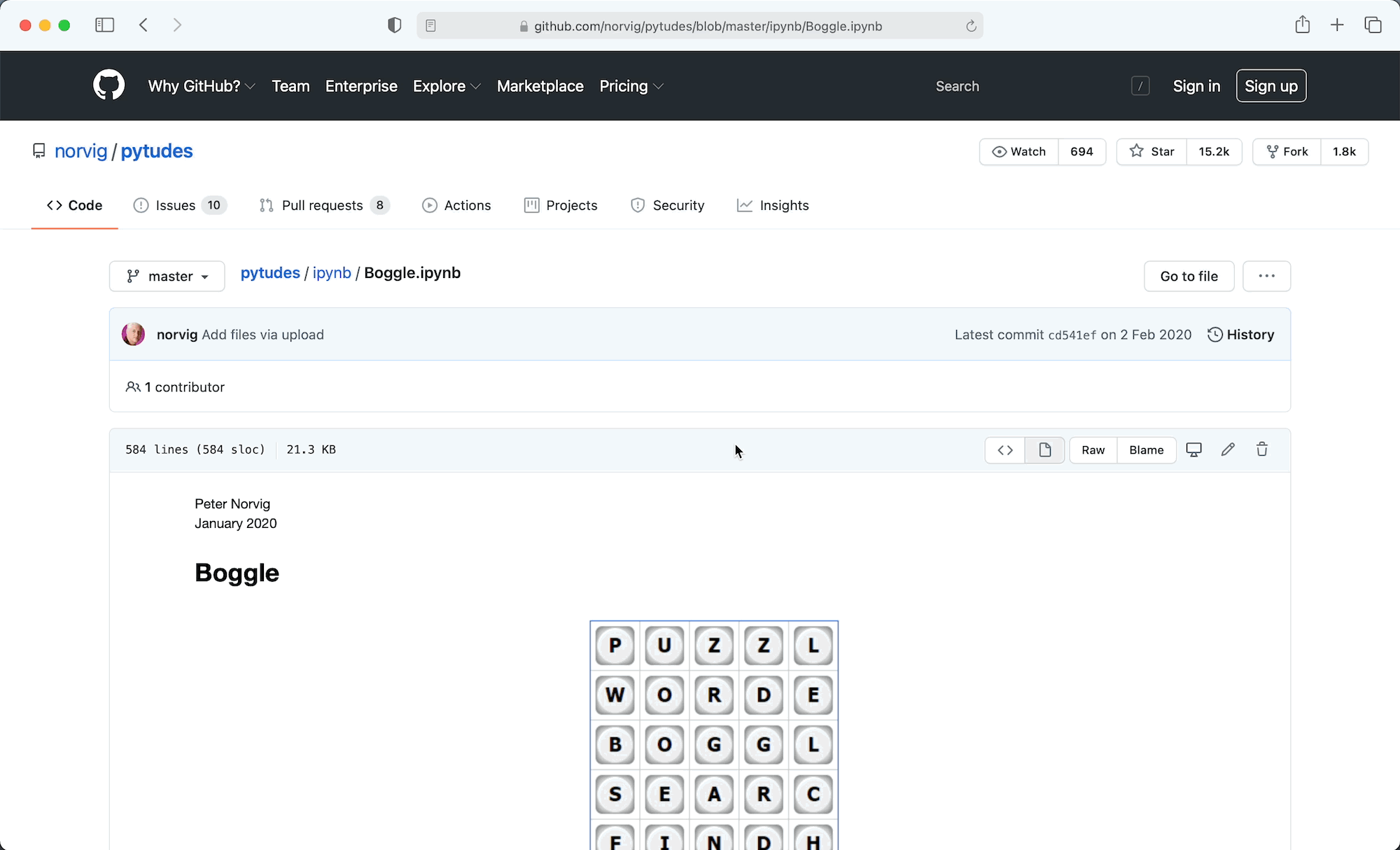Click the Fork button
The width and height of the screenshot is (1400, 850).
tap(1287, 151)
